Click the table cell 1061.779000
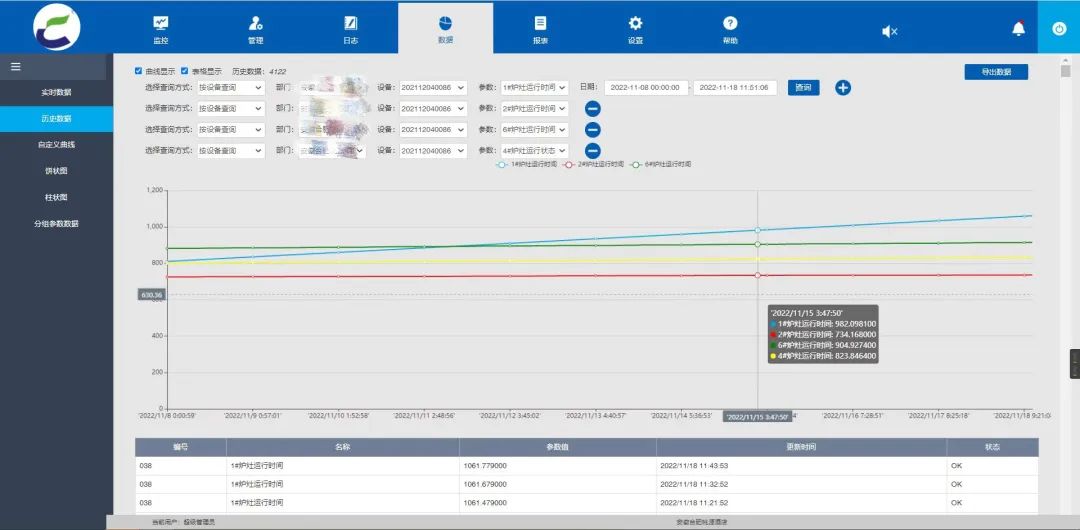 point(558,466)
